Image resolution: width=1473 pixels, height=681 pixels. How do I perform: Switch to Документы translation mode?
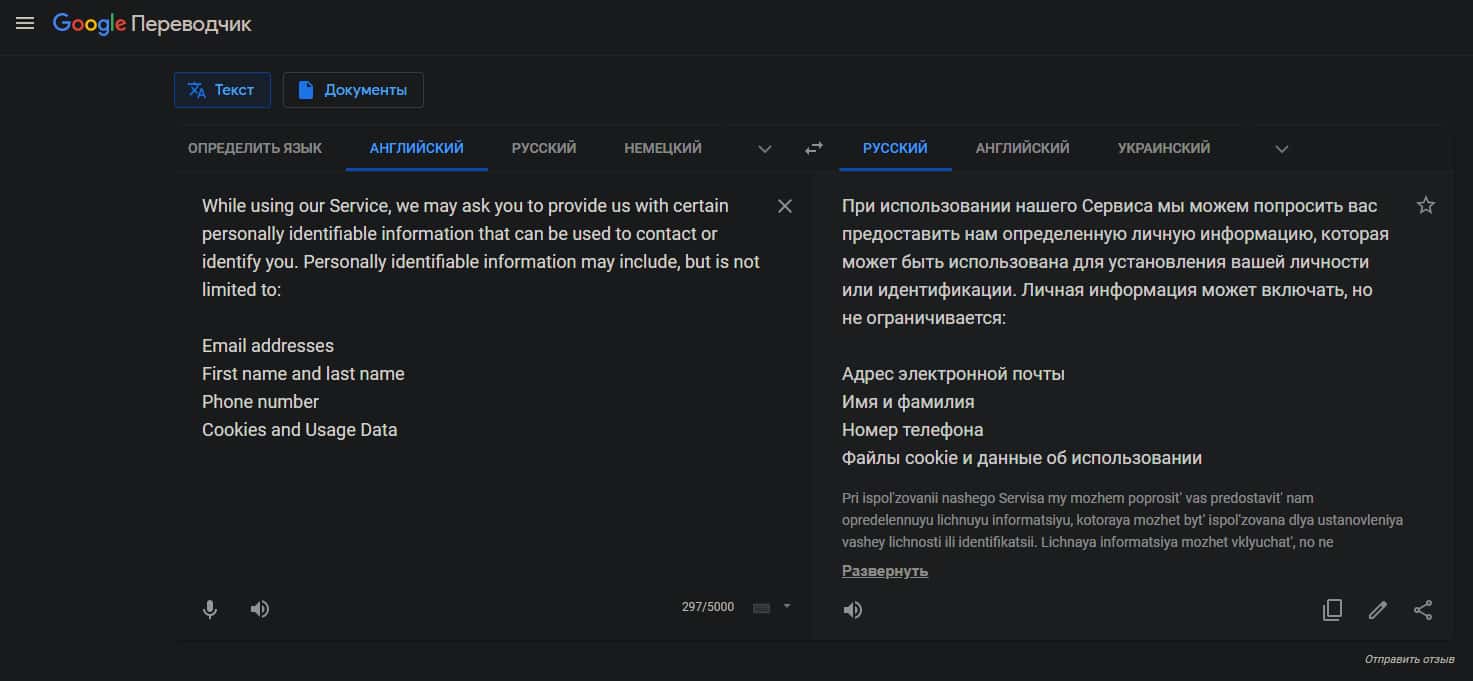pyautogui.click(x=353, y=90)
